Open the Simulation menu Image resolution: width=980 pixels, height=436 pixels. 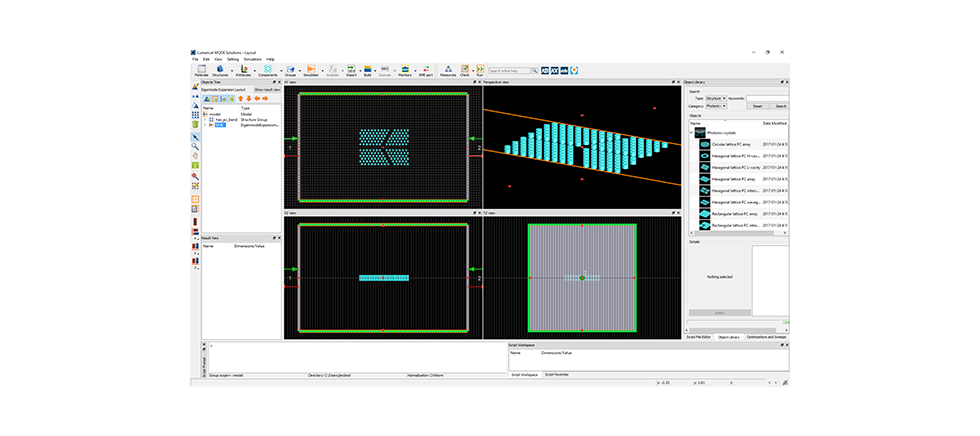pyautogui.click(x=252, y=59)
